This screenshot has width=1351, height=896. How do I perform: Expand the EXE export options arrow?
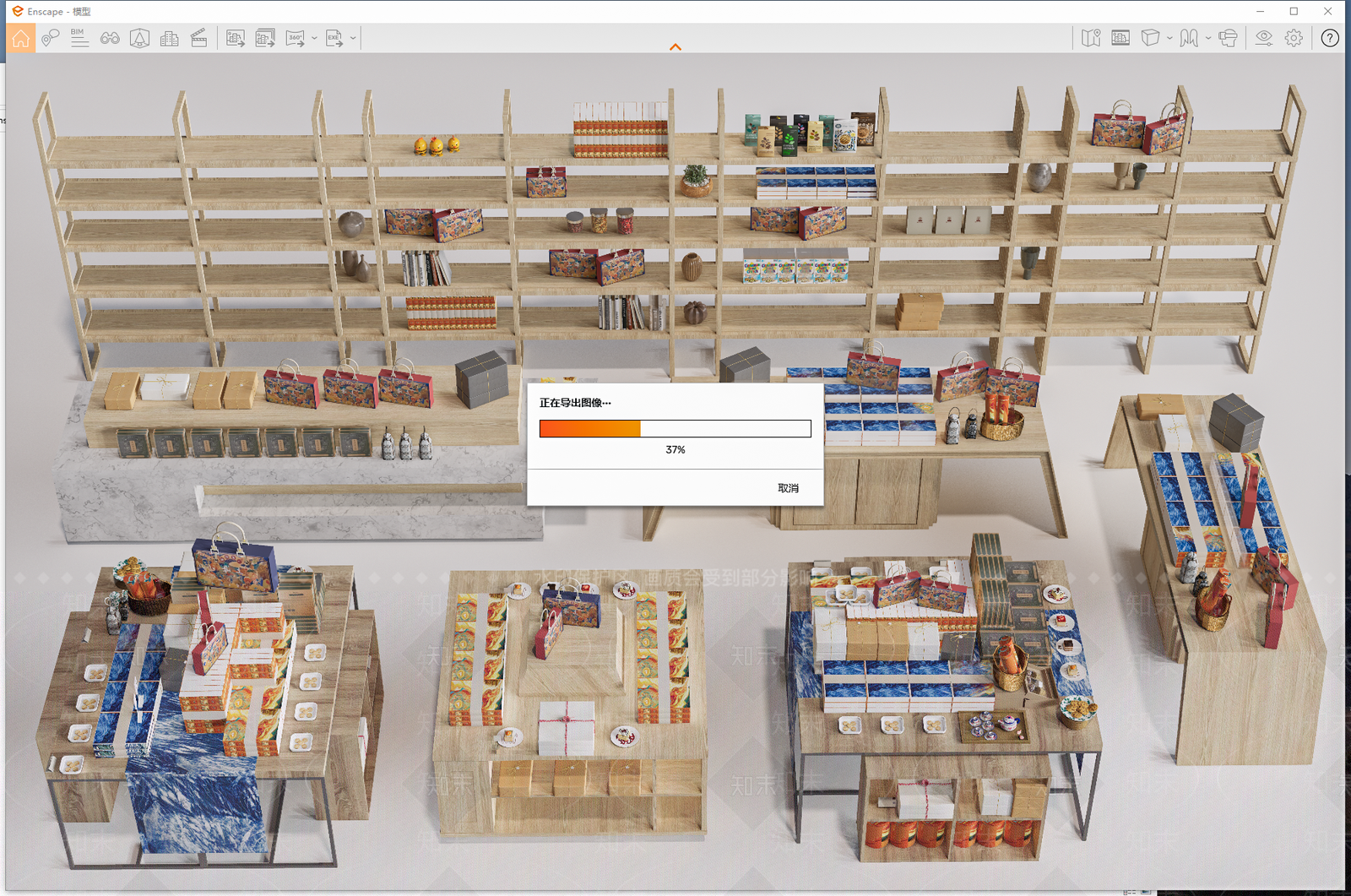(x=353, y=38)
